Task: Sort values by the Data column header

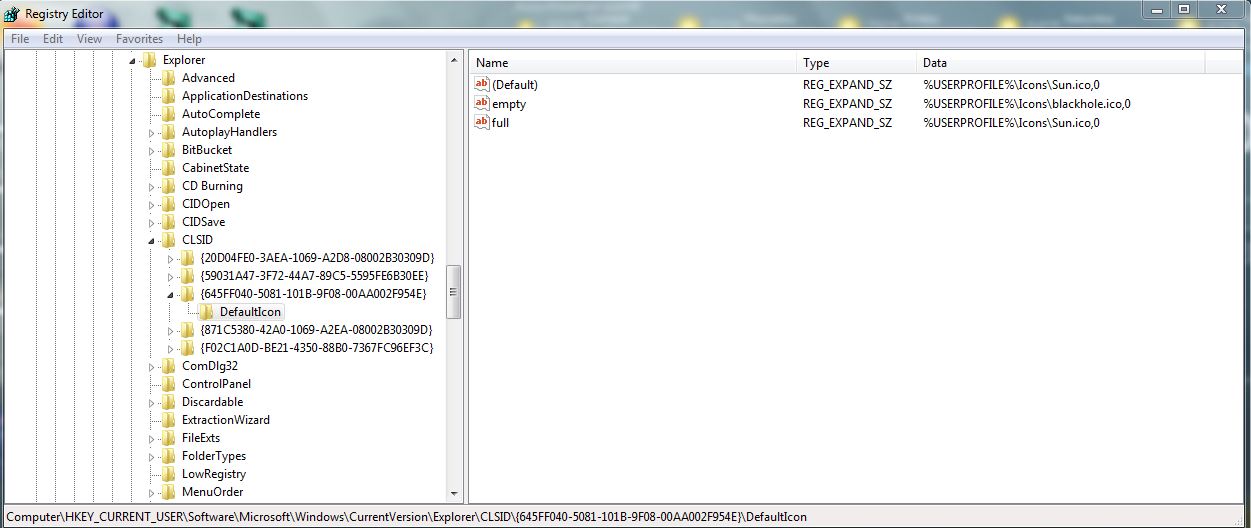Action: coord(1061,63)
